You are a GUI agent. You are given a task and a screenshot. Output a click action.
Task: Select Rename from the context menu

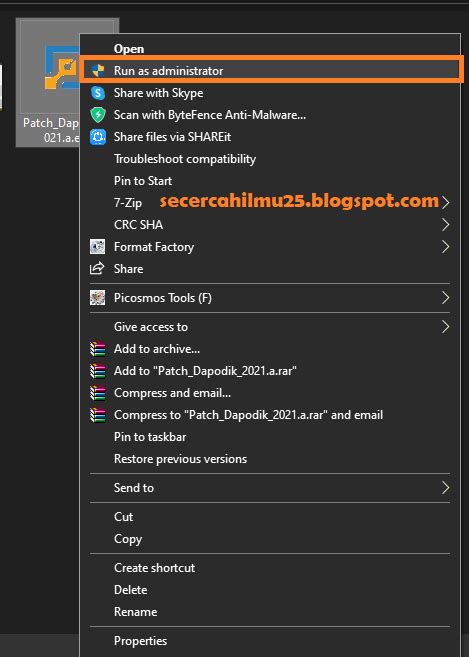click(271, 612)
